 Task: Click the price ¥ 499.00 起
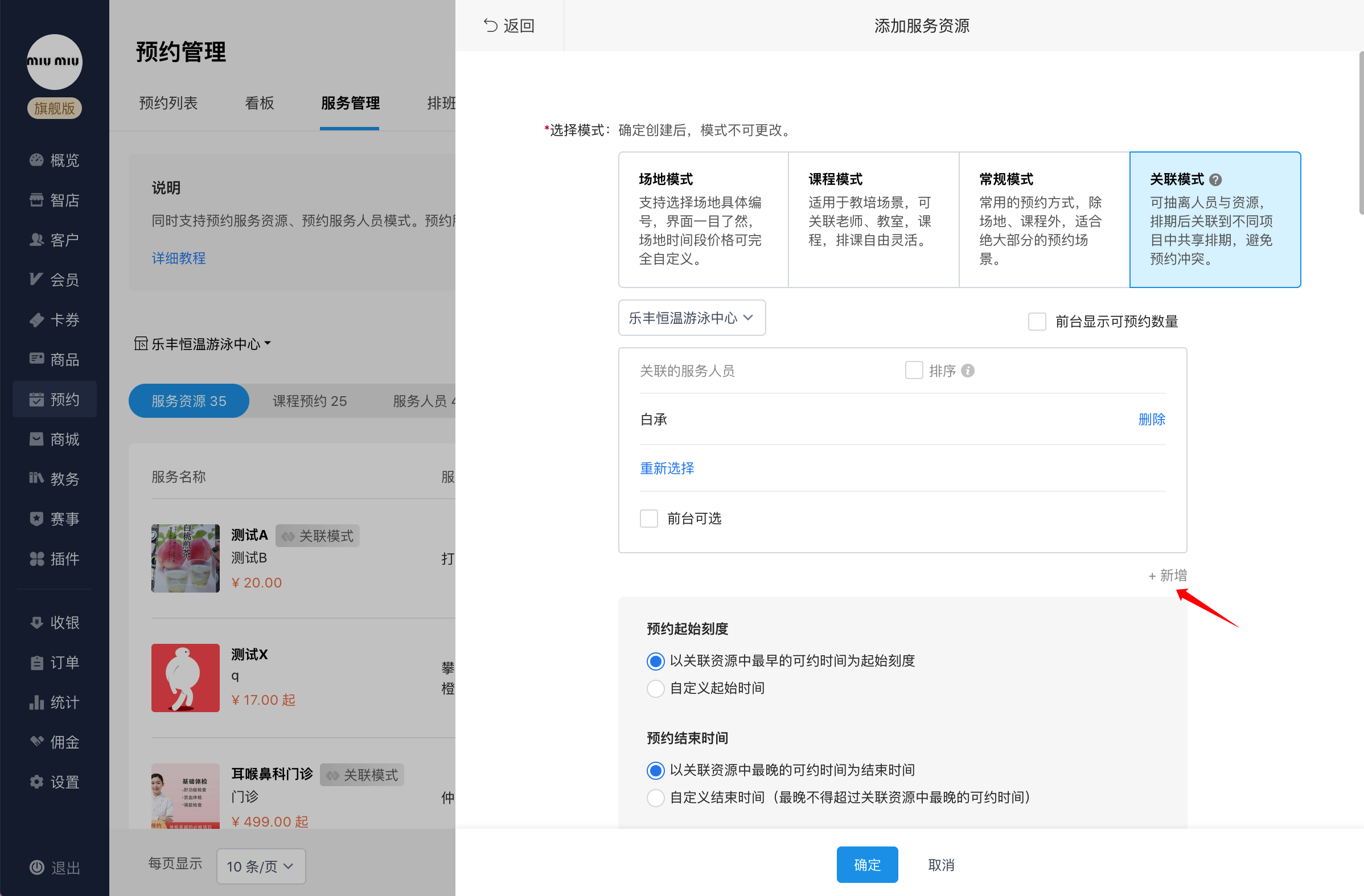[269, 821]
